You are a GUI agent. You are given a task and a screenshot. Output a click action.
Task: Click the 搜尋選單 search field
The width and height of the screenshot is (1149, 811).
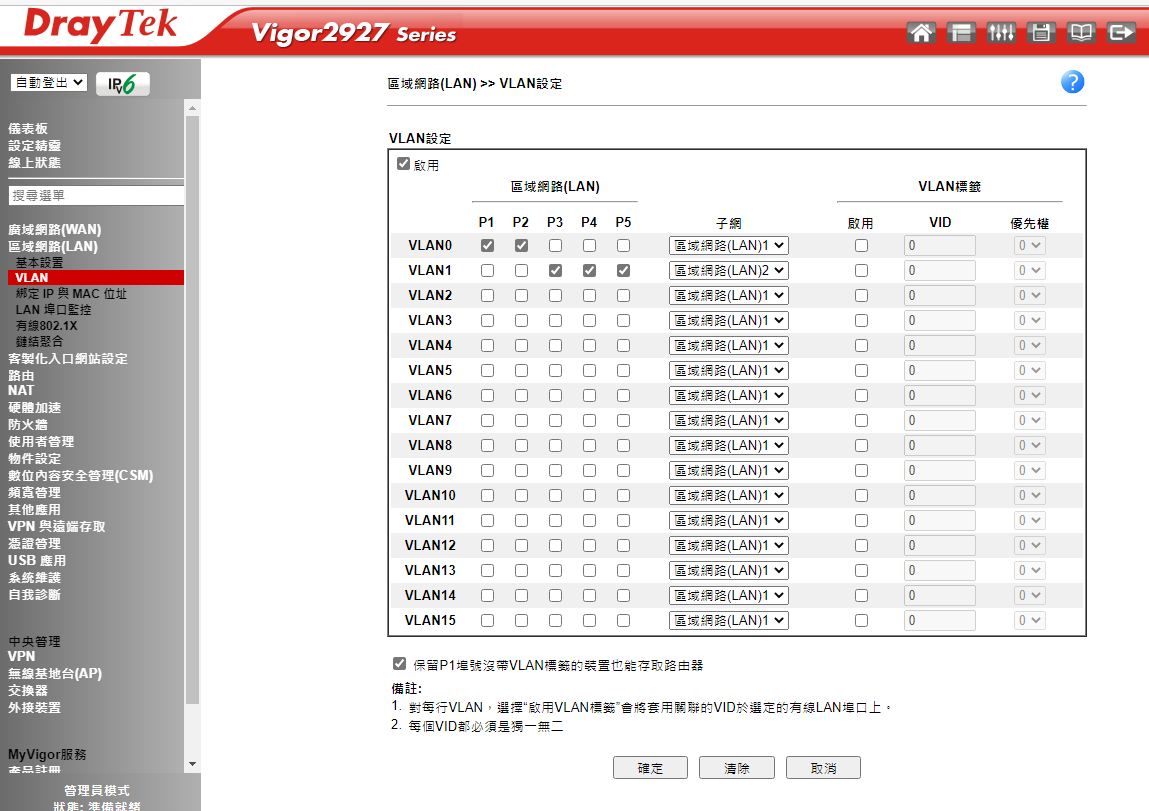pyautogui.click(x=95, y=196)
